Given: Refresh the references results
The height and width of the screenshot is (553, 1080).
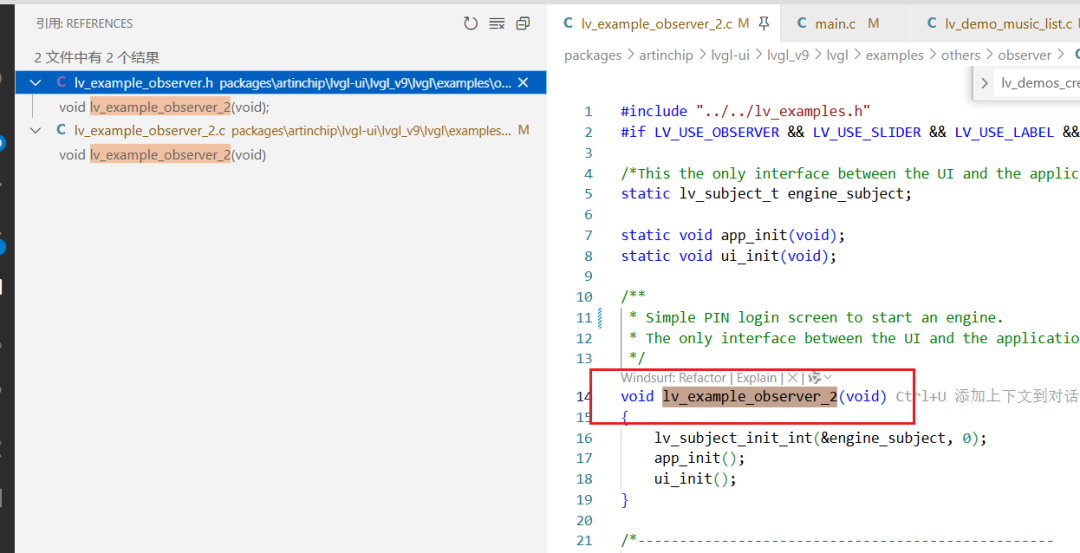Looking at the screenshot, I should (x=470, y=23).
